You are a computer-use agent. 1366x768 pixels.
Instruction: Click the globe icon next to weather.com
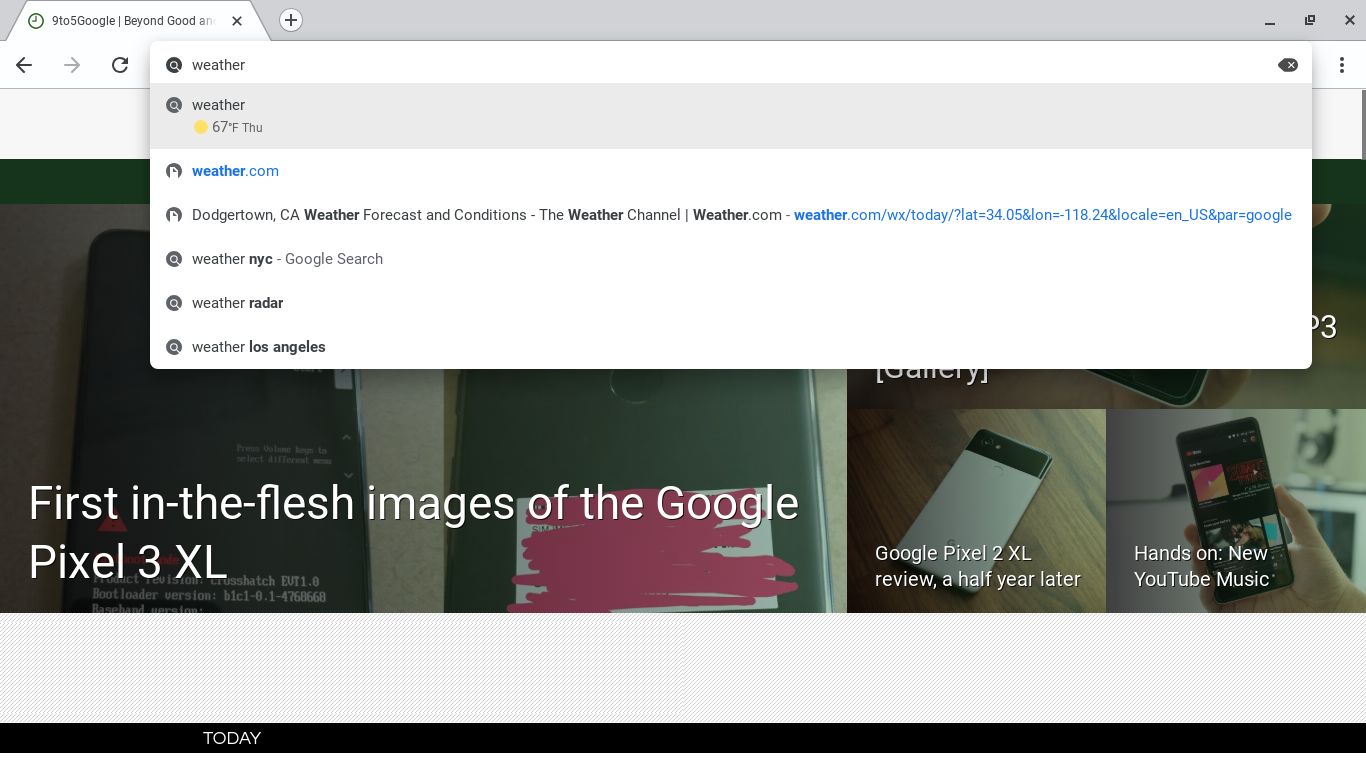click(174, 171)
